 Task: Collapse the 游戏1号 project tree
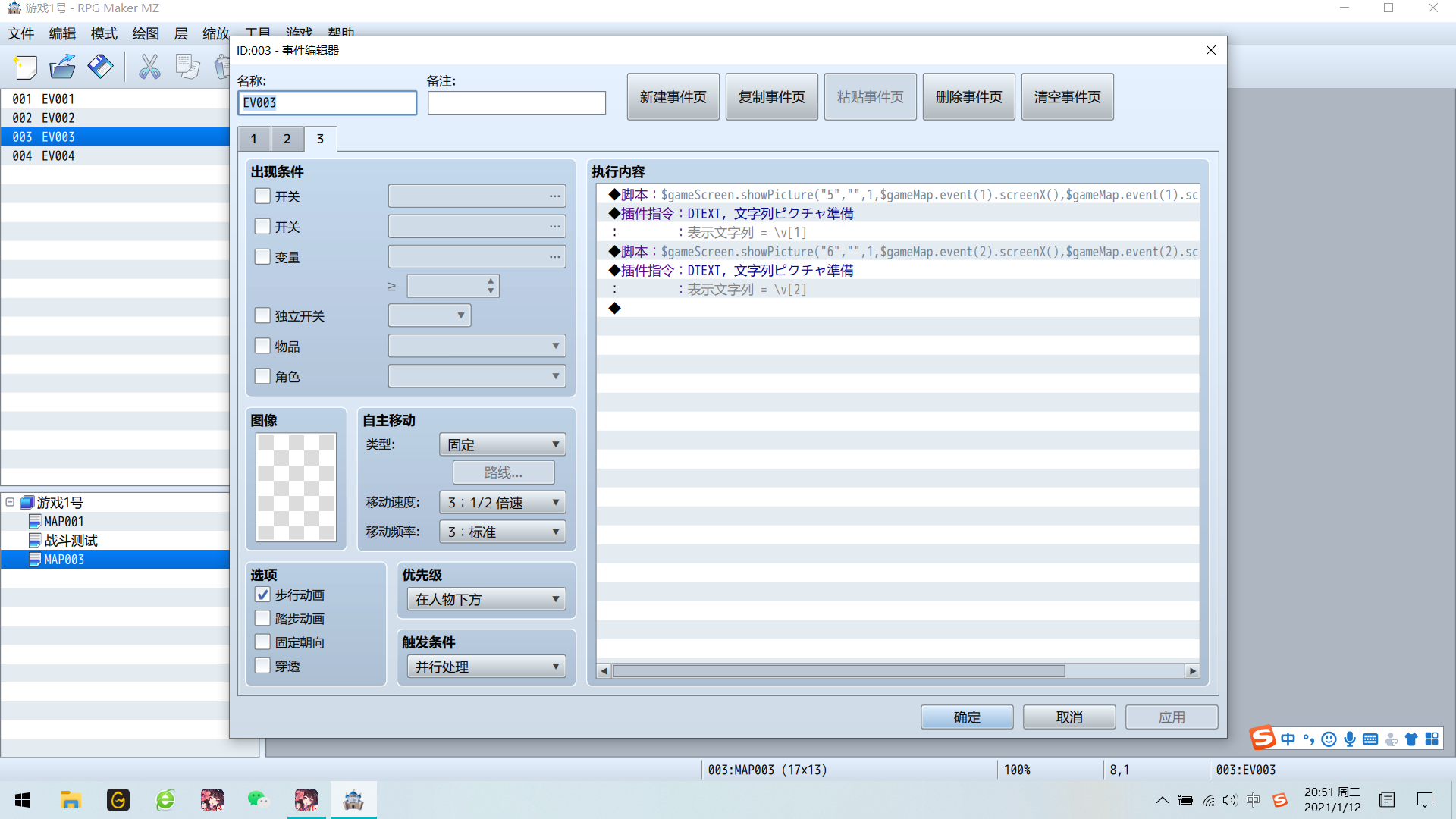[x=10, y=502]
